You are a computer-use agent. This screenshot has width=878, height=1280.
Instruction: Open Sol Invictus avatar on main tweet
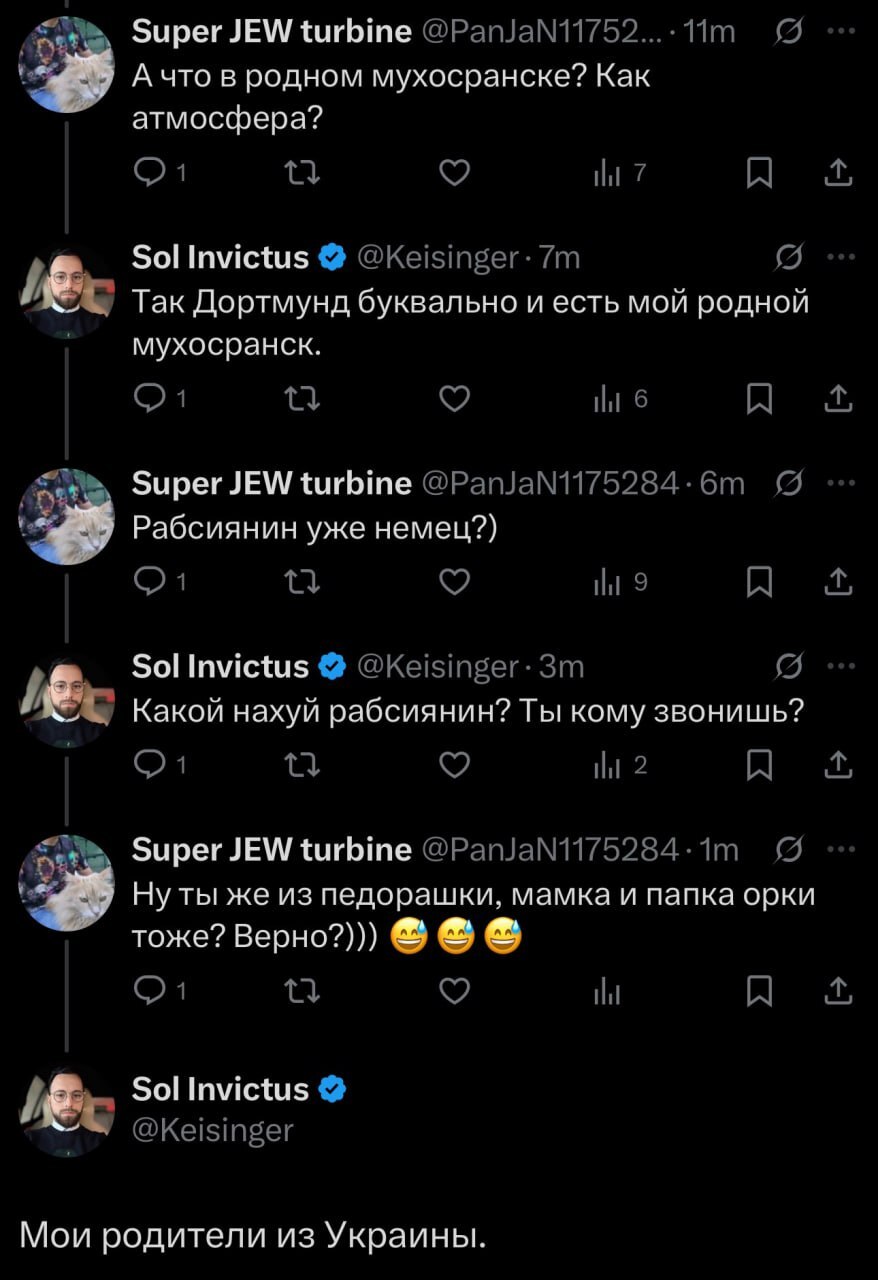(66, 1110)
